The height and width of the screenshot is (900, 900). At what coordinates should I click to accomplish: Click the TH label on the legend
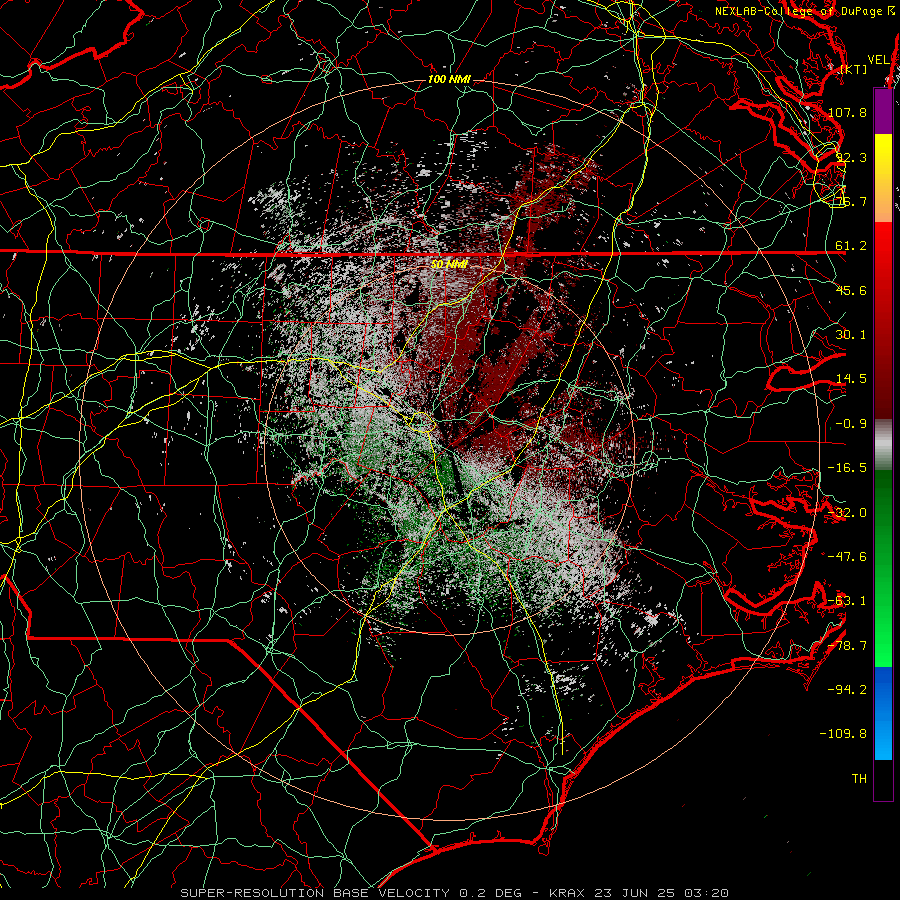point(859,779)
